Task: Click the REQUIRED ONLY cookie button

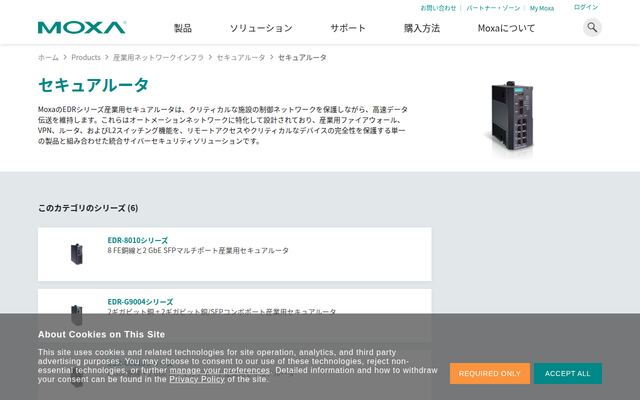Action: pyautogui.click(x=490, y=373)
